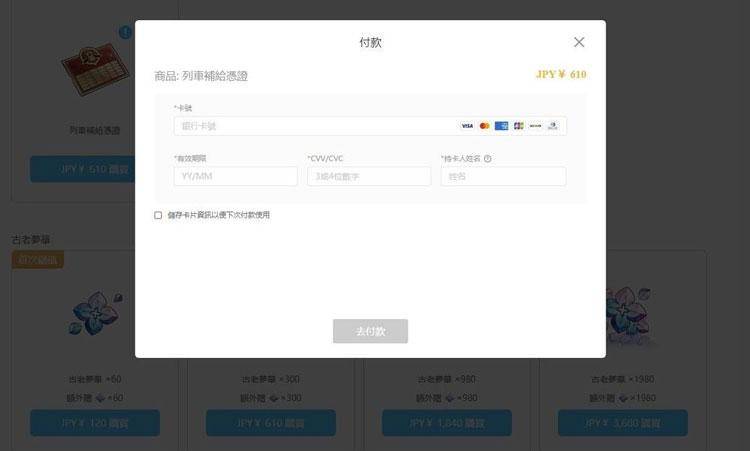Buy background pack for JPY ¥ 120
Image resolution: width=750 pixels, height=451 pixels.
coord(95,423)
